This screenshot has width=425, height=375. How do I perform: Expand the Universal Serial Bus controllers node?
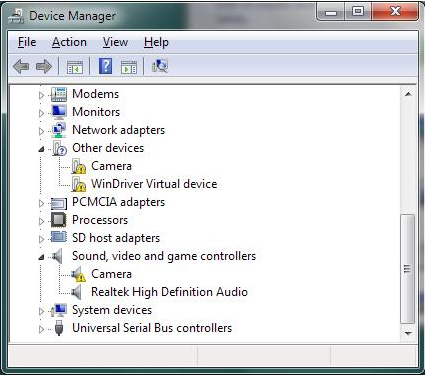click(x=41, y=329)
